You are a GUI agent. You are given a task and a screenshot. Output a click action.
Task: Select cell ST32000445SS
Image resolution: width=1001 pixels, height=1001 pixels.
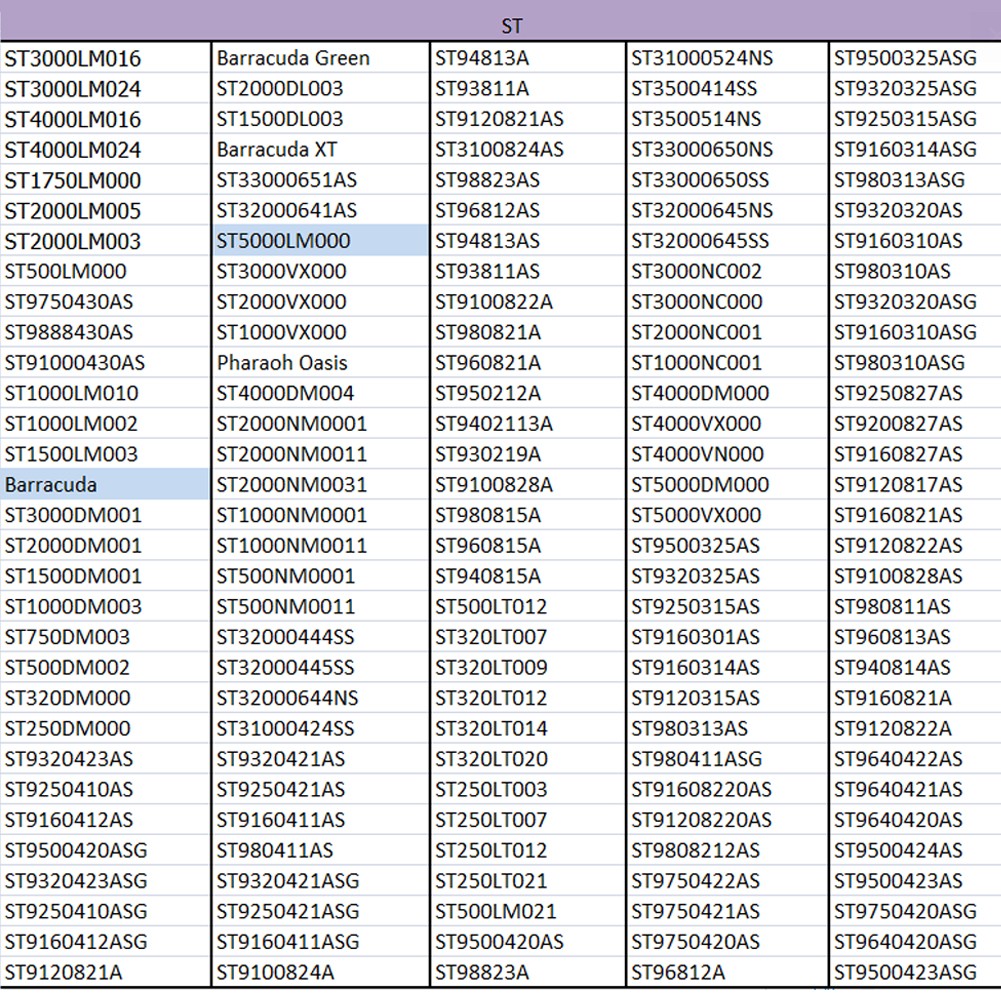tap(320, 667)
